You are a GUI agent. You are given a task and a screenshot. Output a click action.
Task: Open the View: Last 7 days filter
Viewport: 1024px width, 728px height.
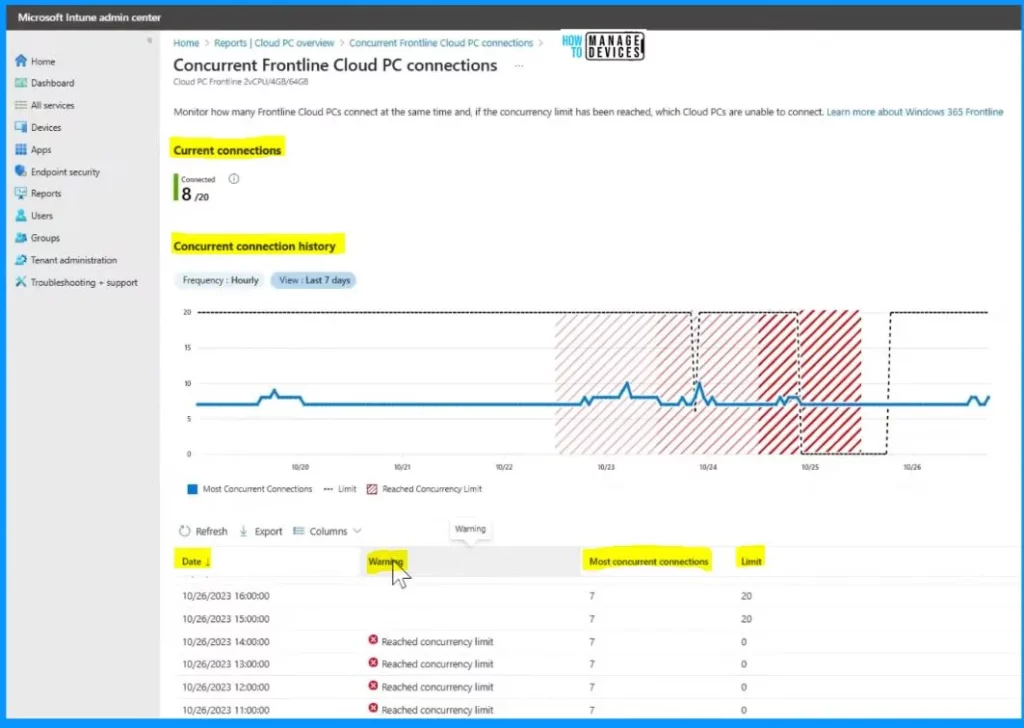click(x=314, y=280)
